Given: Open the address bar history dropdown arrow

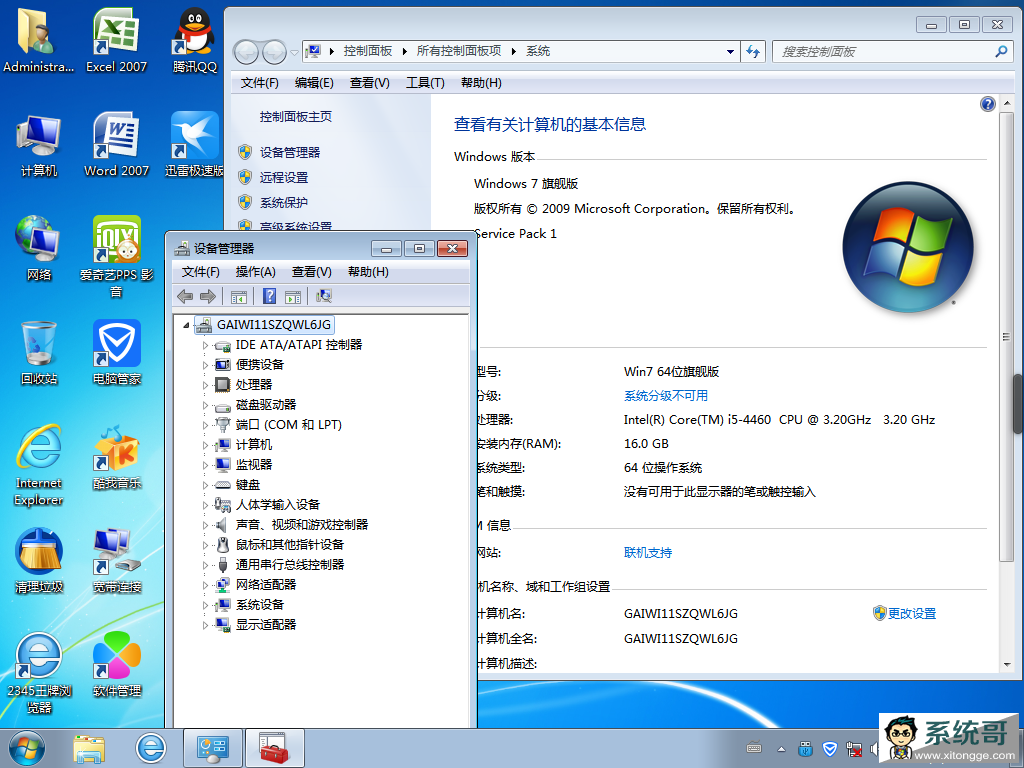Looking at the screenshot, I should [730, 52].
